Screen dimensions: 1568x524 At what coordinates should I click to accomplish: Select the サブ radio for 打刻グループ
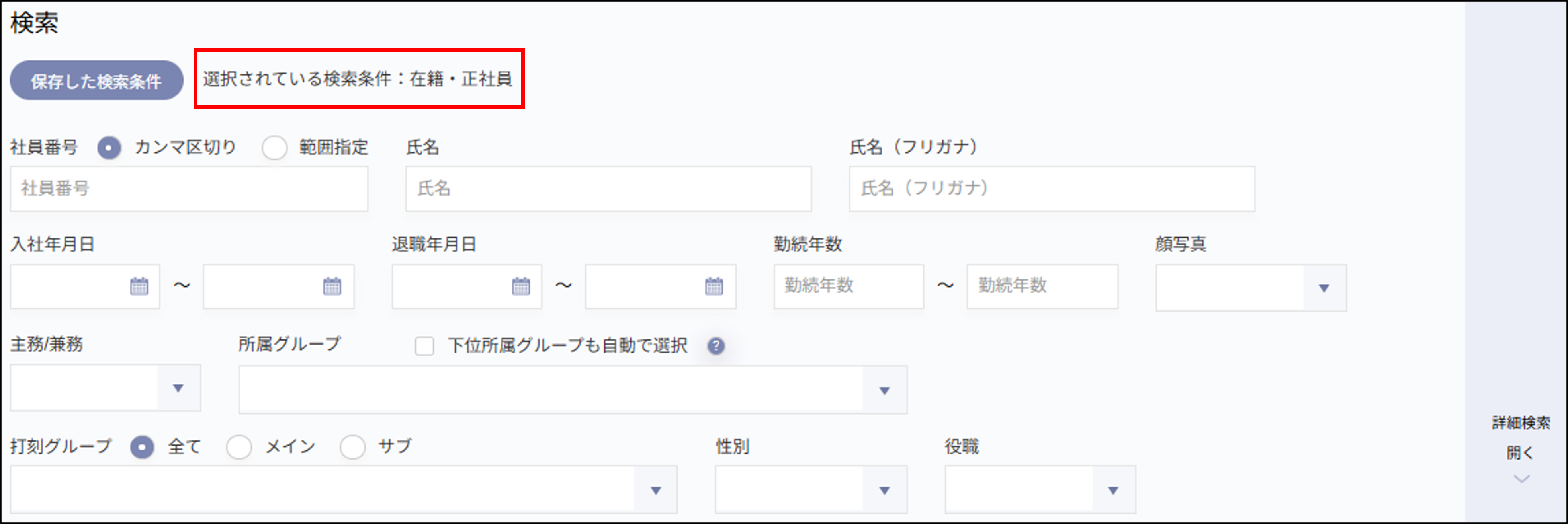[x=353, y=446]
